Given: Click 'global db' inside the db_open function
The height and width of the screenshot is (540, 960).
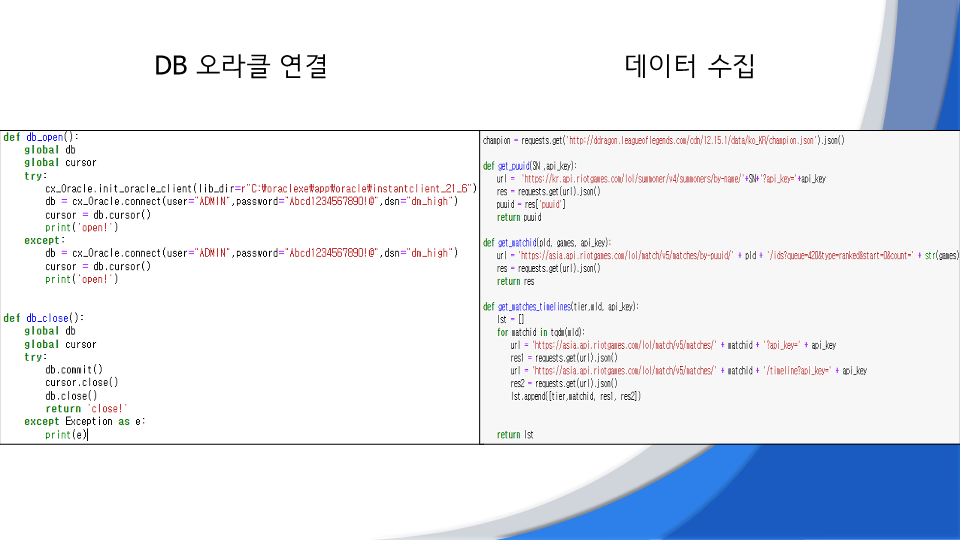Looking at the screenshot, I should click(x=50, y=150).
